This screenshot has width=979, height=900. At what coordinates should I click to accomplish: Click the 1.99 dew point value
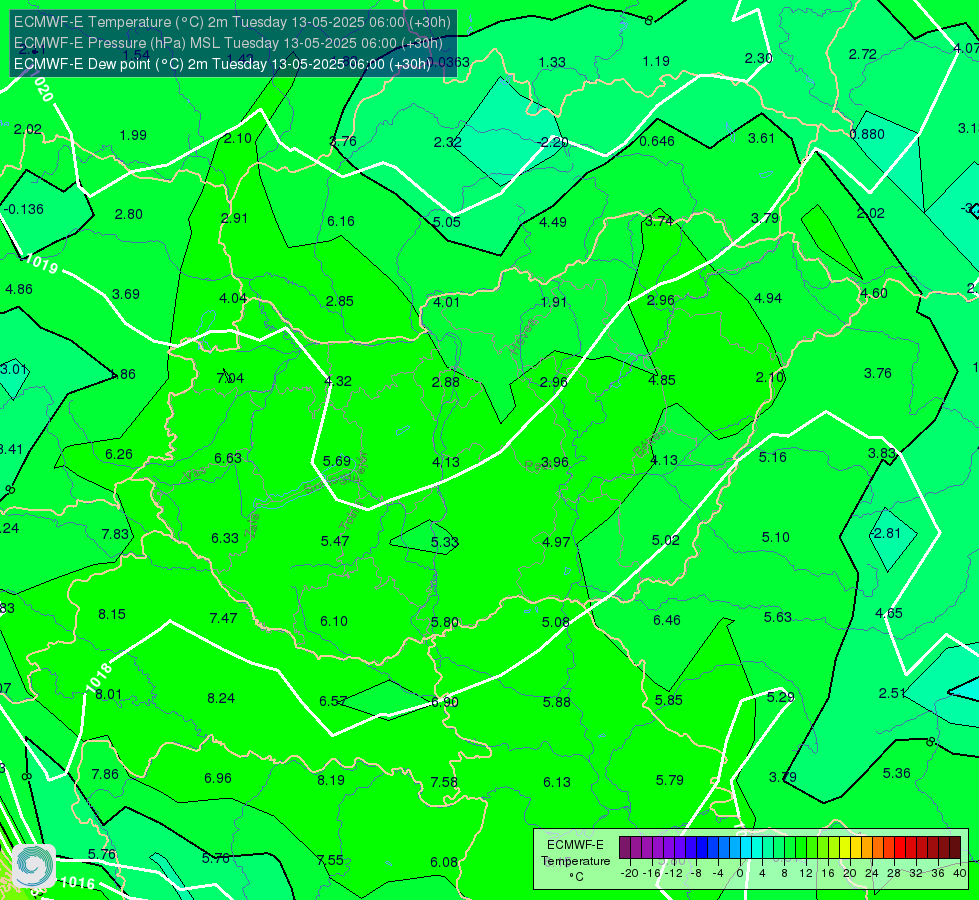tap(133, 136)
